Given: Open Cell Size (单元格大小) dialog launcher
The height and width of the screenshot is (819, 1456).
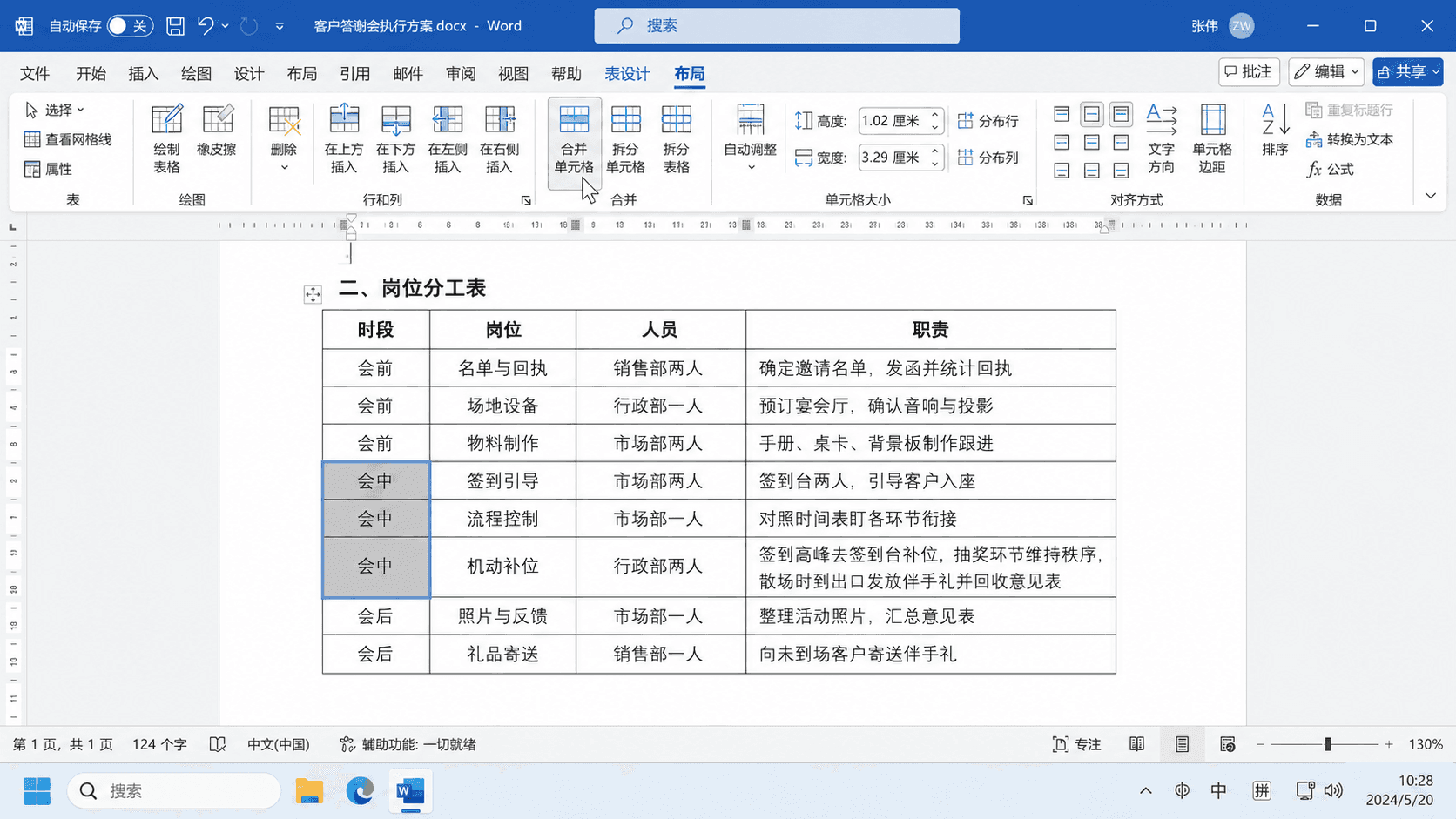Looking at the screenshot, I should coord(1028,200).
